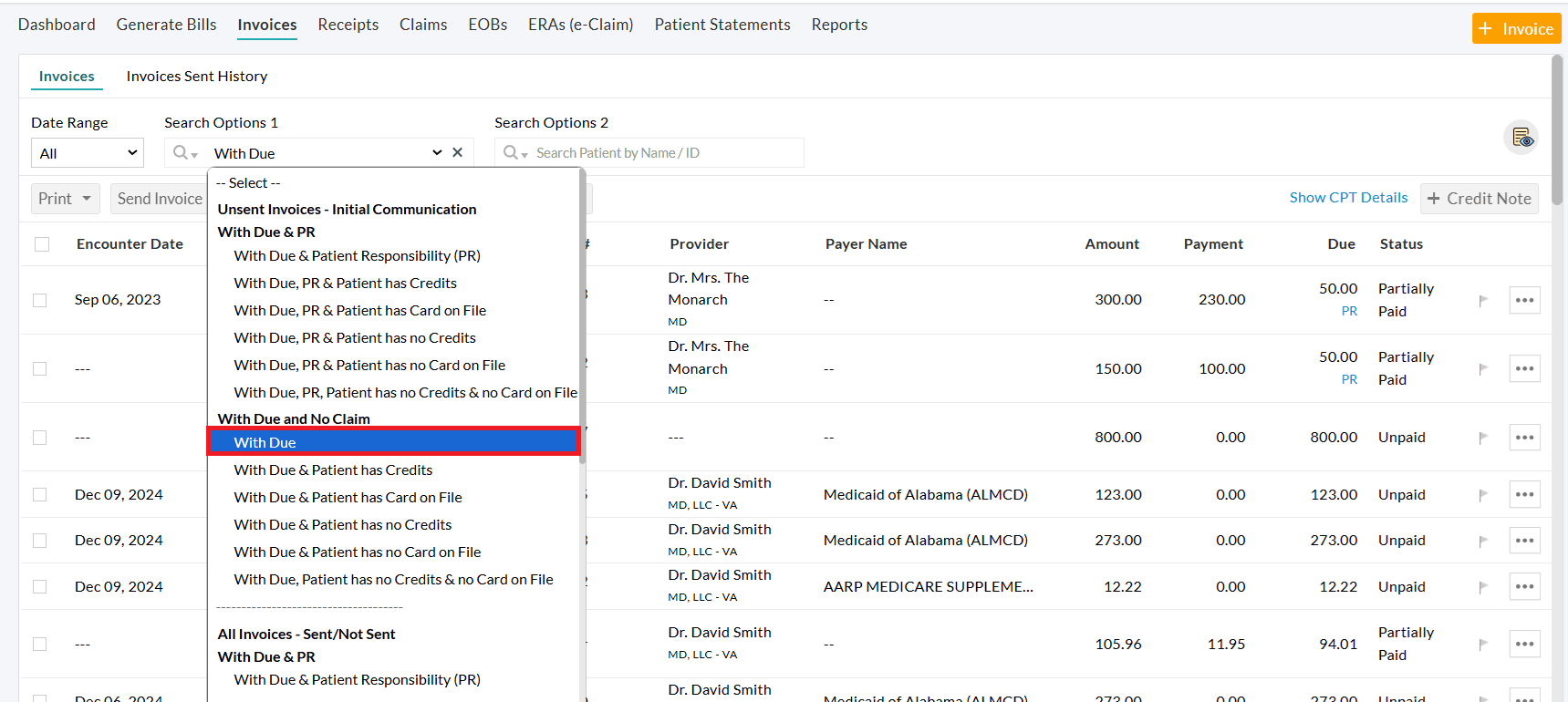Check the Sep 06, 2023 invoice row
The width and height of the screenshot is (1568, 702).
coord(40,300)
